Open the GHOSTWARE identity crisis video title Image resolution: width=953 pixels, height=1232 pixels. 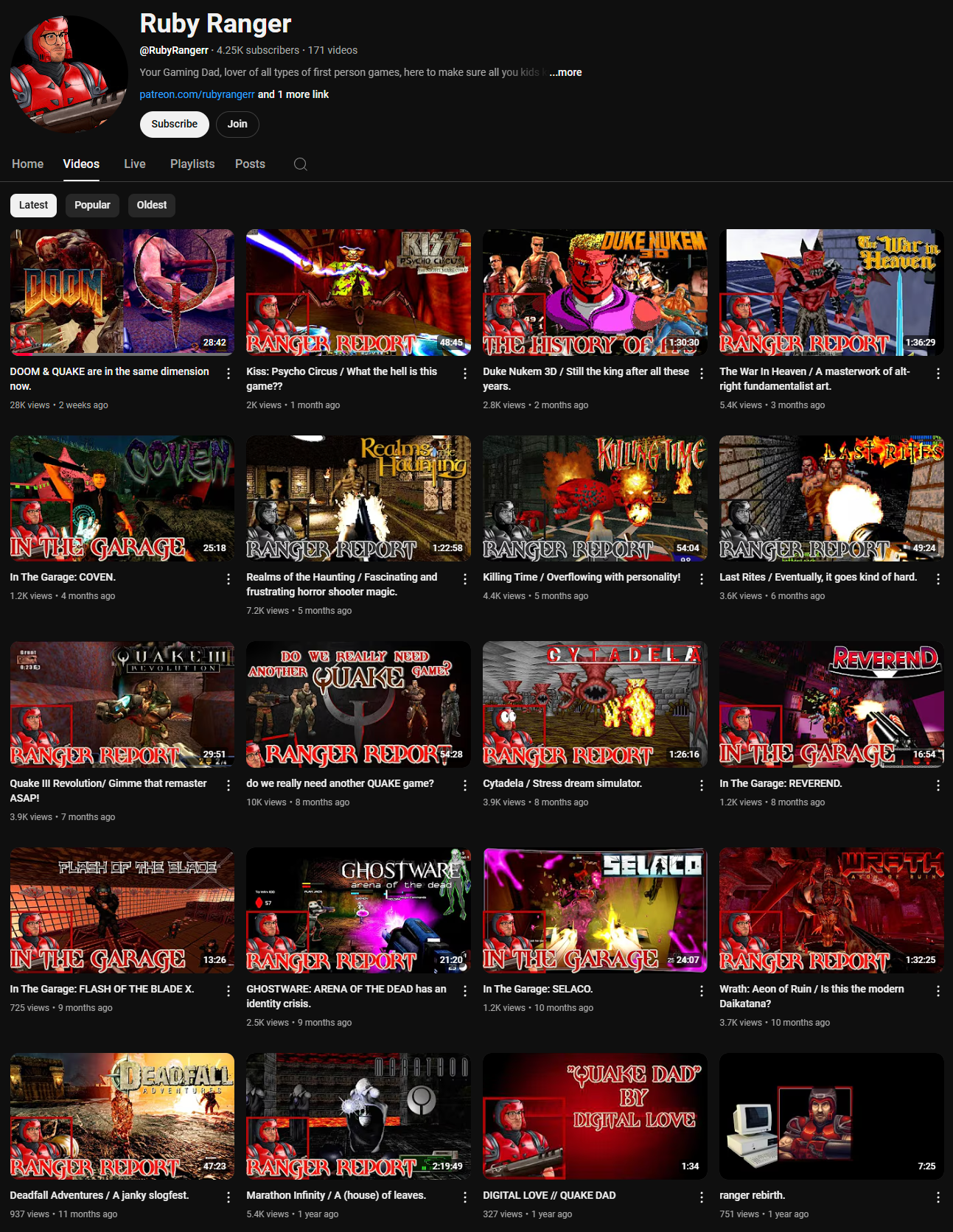click(346, 996)
